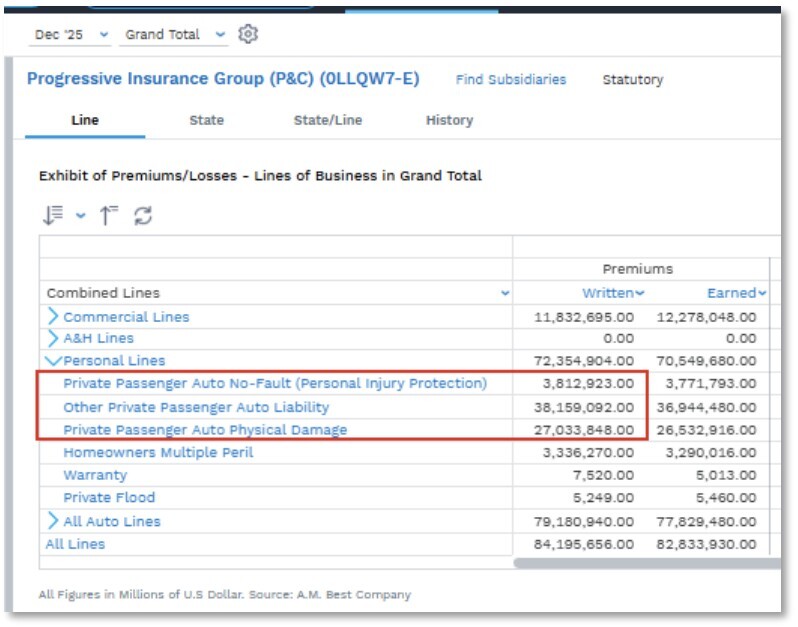Switch to the Line tab

pos(85,120)
